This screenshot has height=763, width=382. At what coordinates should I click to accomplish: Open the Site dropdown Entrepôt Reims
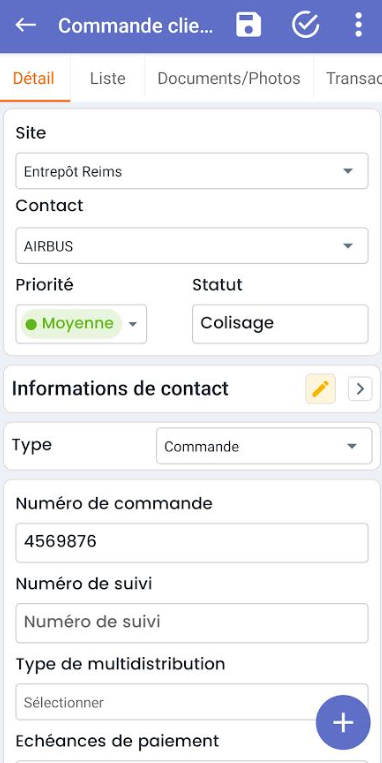192,171
